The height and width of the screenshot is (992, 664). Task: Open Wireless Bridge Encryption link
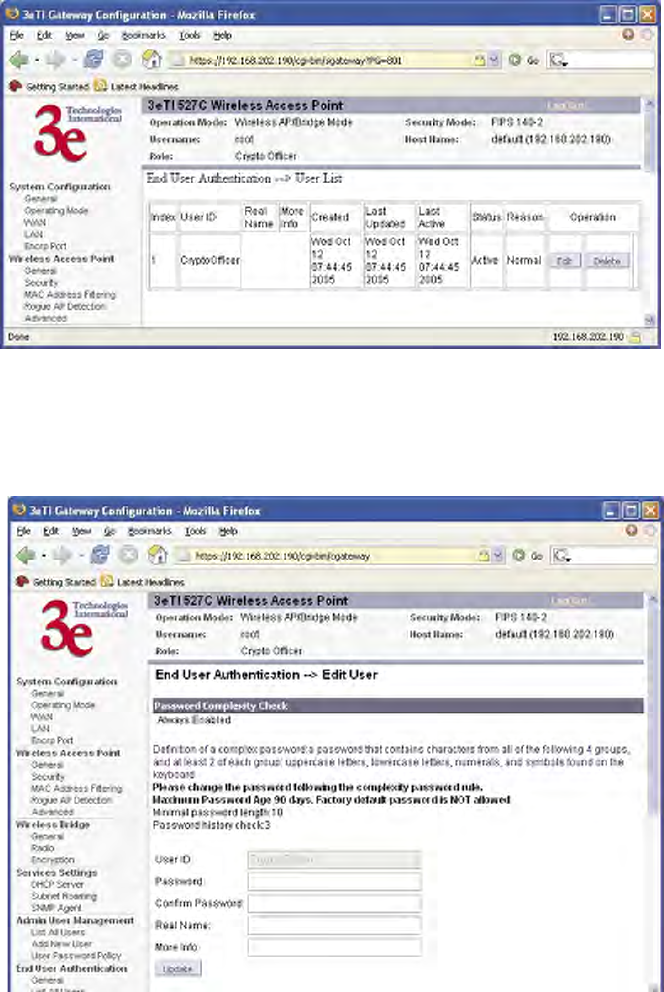tap(52, 860)
